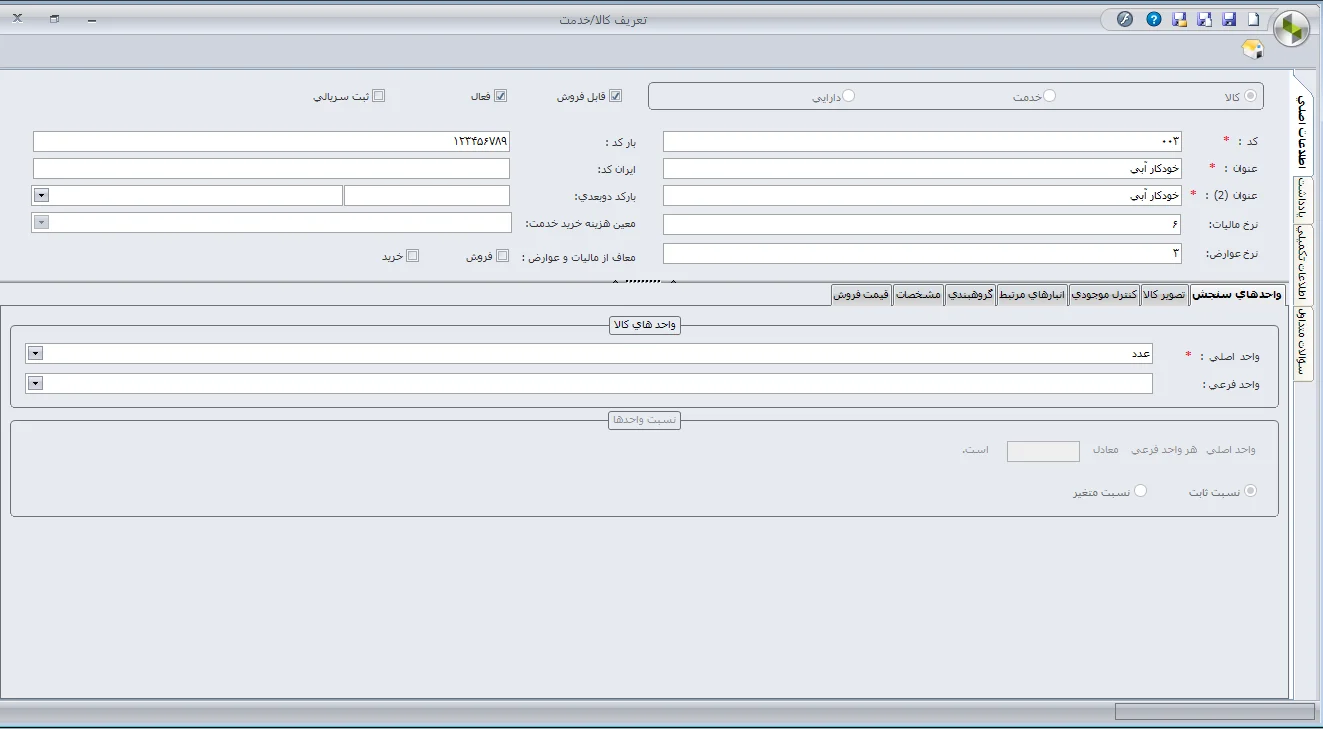
Task: Open Help with the question mark icon
Action: point(1152,19)
